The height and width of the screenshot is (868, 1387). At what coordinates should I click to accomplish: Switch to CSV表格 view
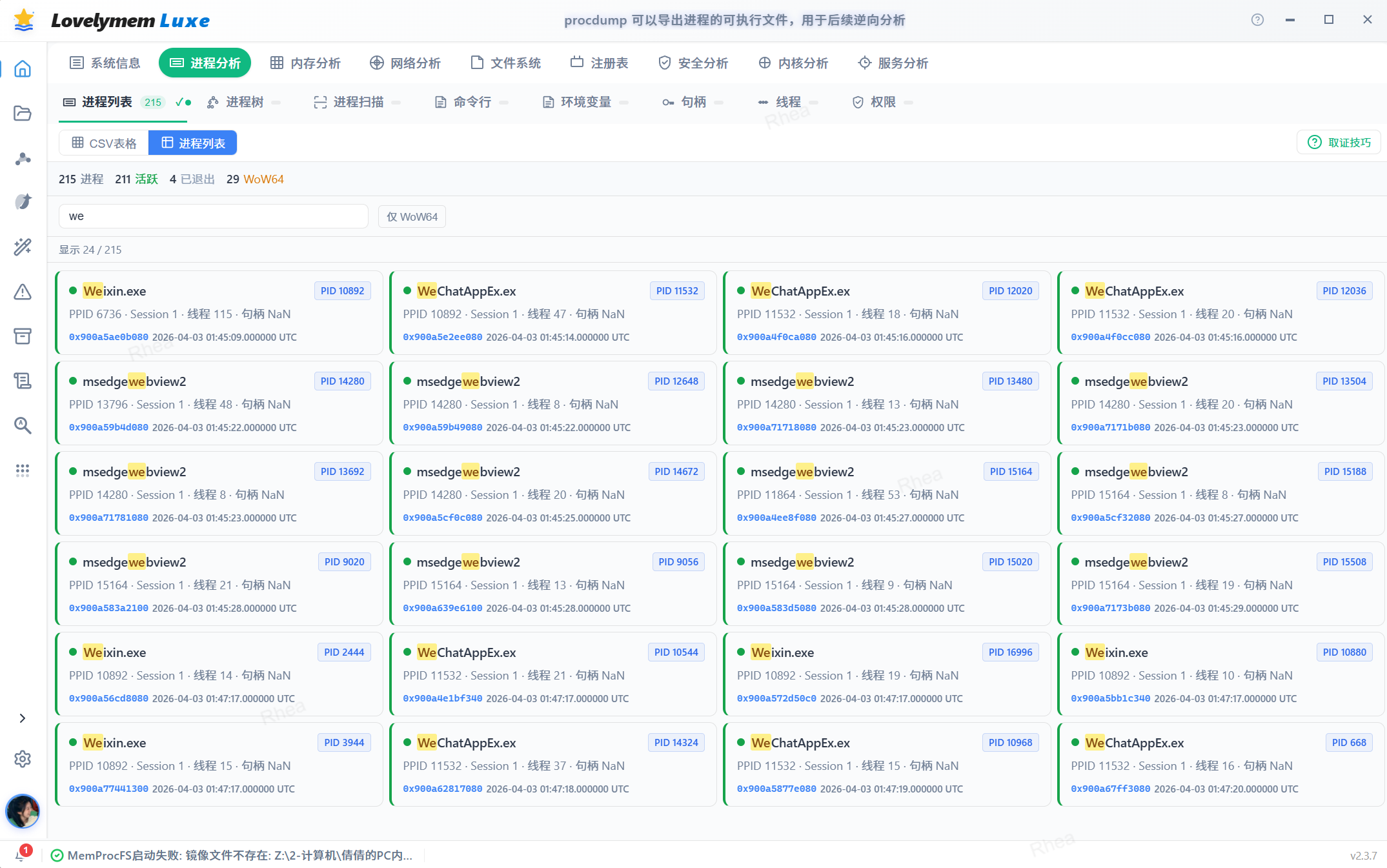pos(104,143)
